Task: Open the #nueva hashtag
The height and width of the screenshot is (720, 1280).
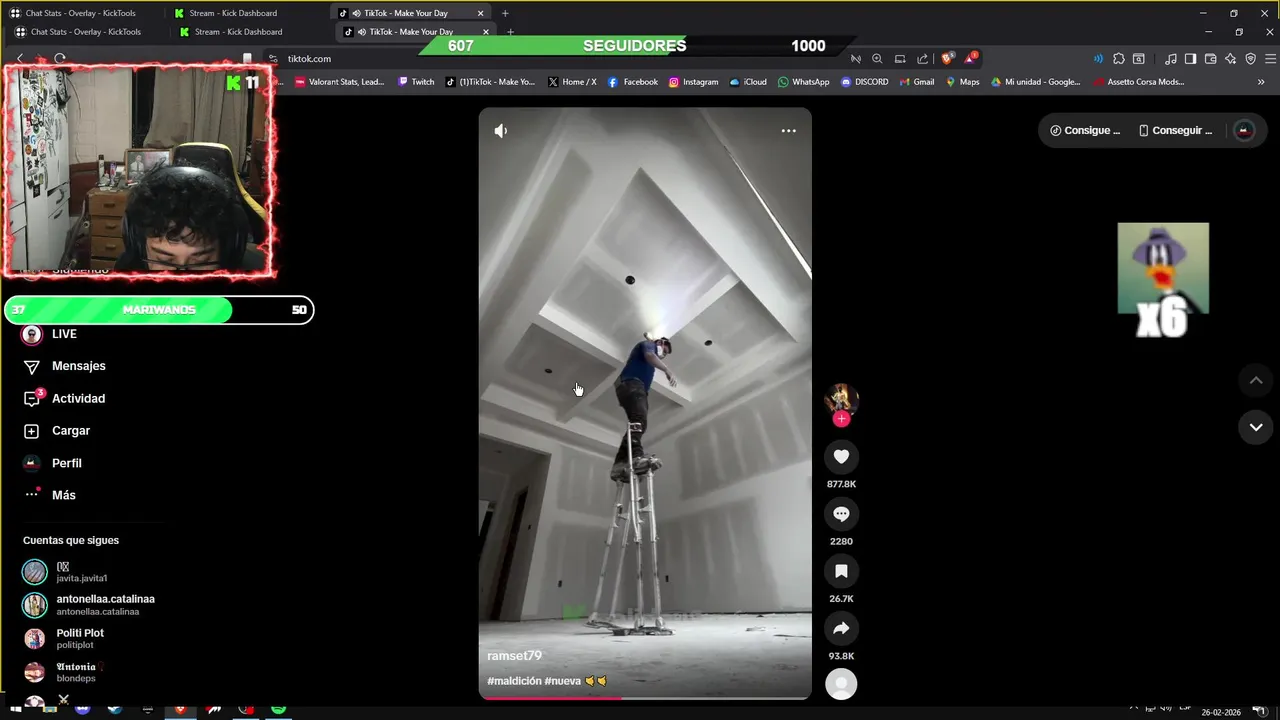Action: point(563,681)
